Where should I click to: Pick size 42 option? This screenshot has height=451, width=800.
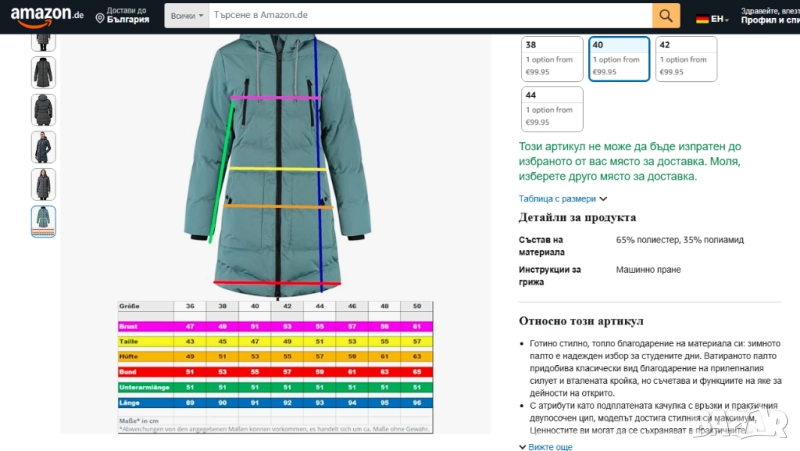[x=686, y=58]
